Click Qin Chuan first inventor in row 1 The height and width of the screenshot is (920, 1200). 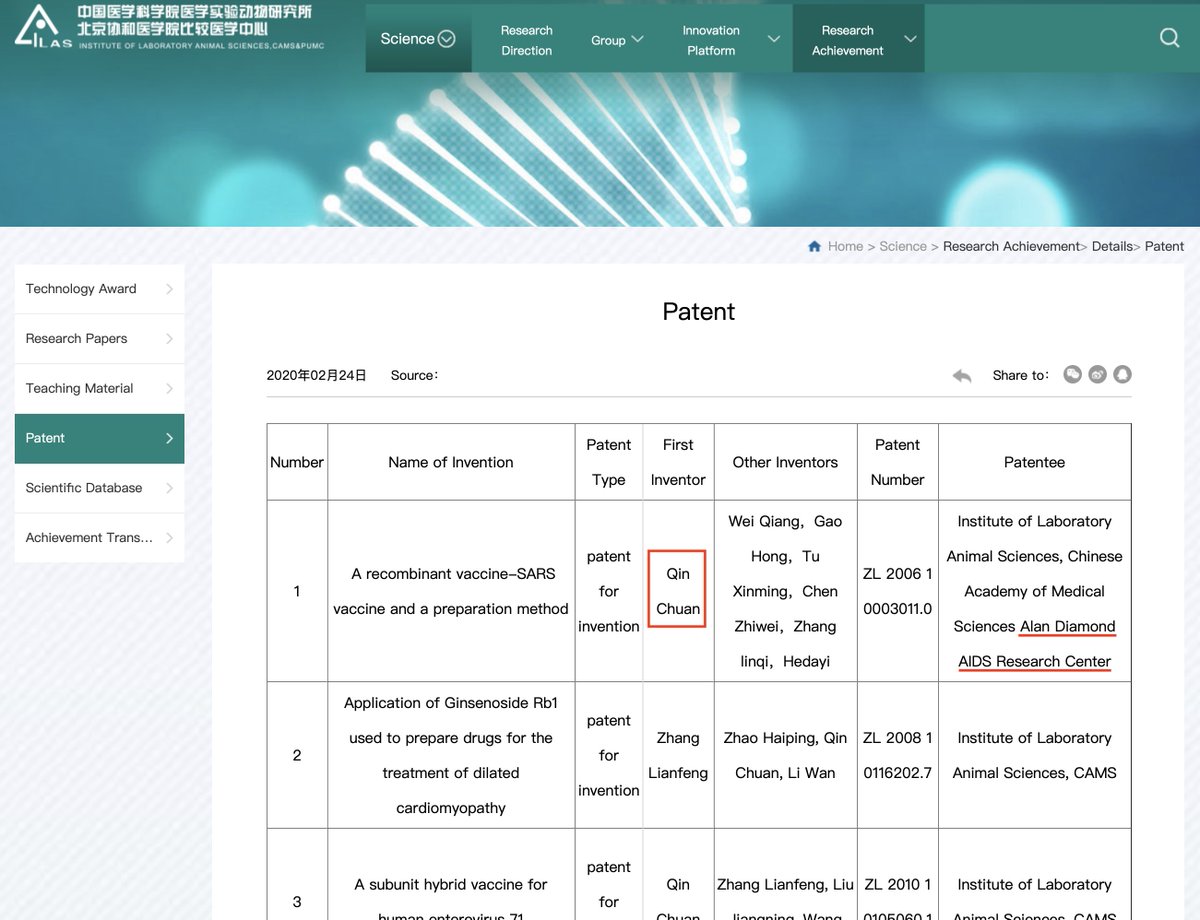(x=678, y=591)
